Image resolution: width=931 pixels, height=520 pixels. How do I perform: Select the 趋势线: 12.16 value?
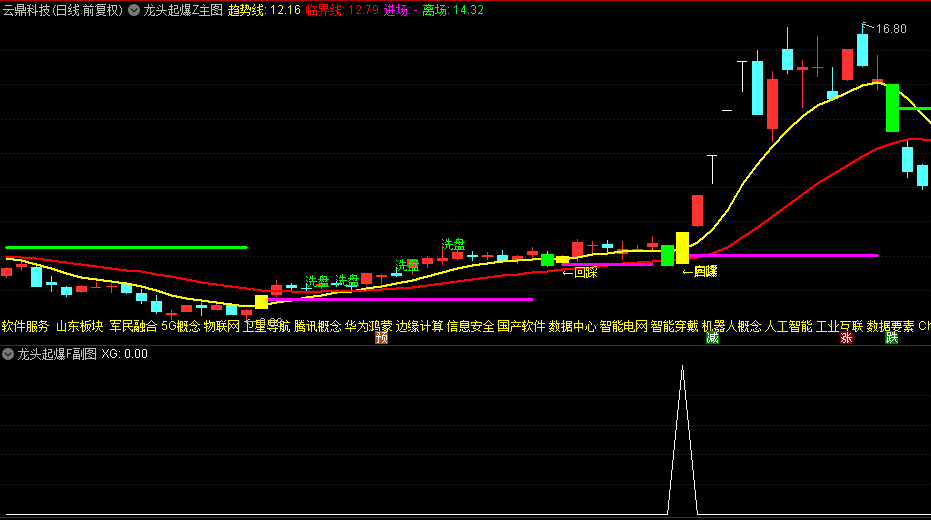coord(264,10)
